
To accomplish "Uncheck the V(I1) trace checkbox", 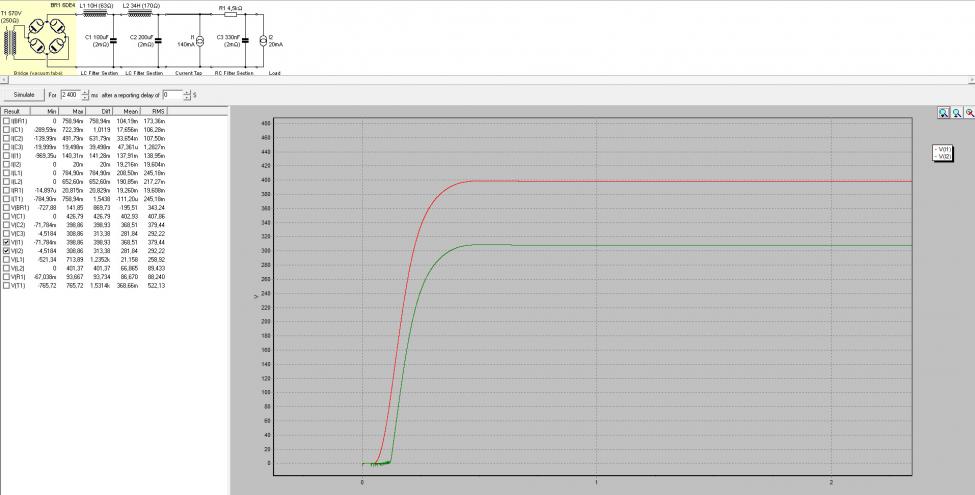I will point(6,242).
